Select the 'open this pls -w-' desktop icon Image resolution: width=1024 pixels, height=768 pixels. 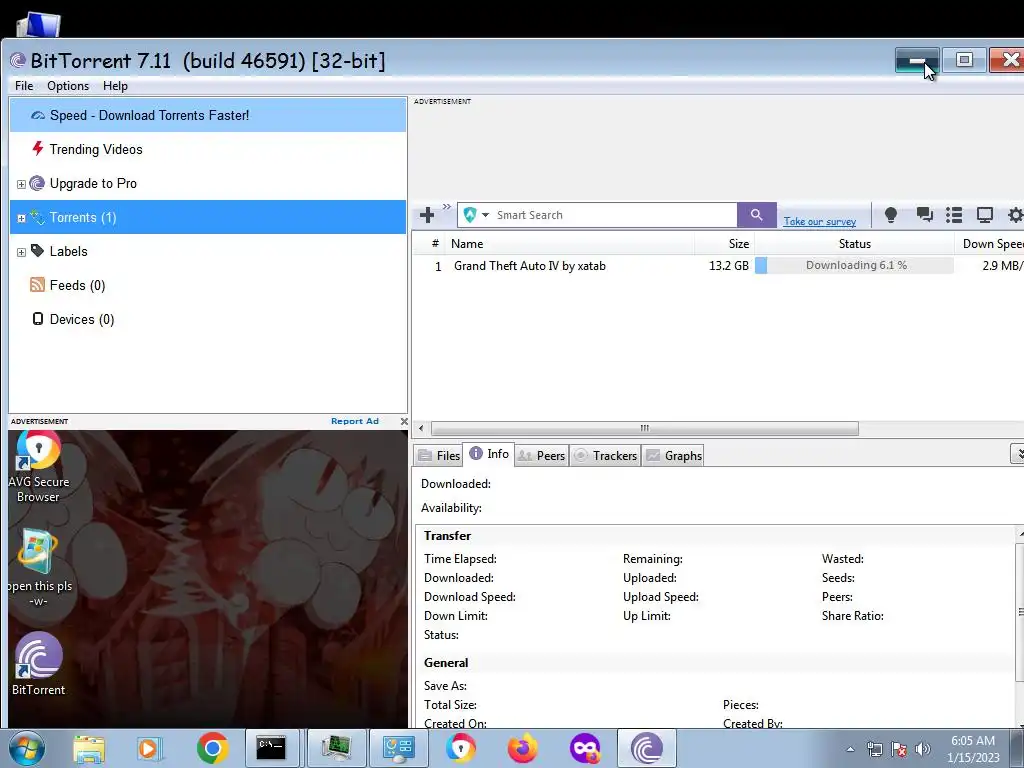click(x=39, y=569)
